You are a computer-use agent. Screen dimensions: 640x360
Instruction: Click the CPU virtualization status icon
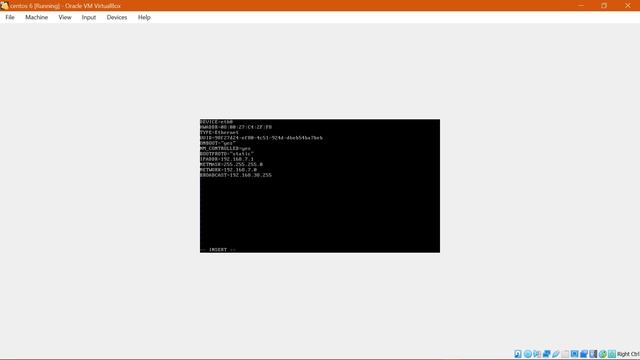593,354
